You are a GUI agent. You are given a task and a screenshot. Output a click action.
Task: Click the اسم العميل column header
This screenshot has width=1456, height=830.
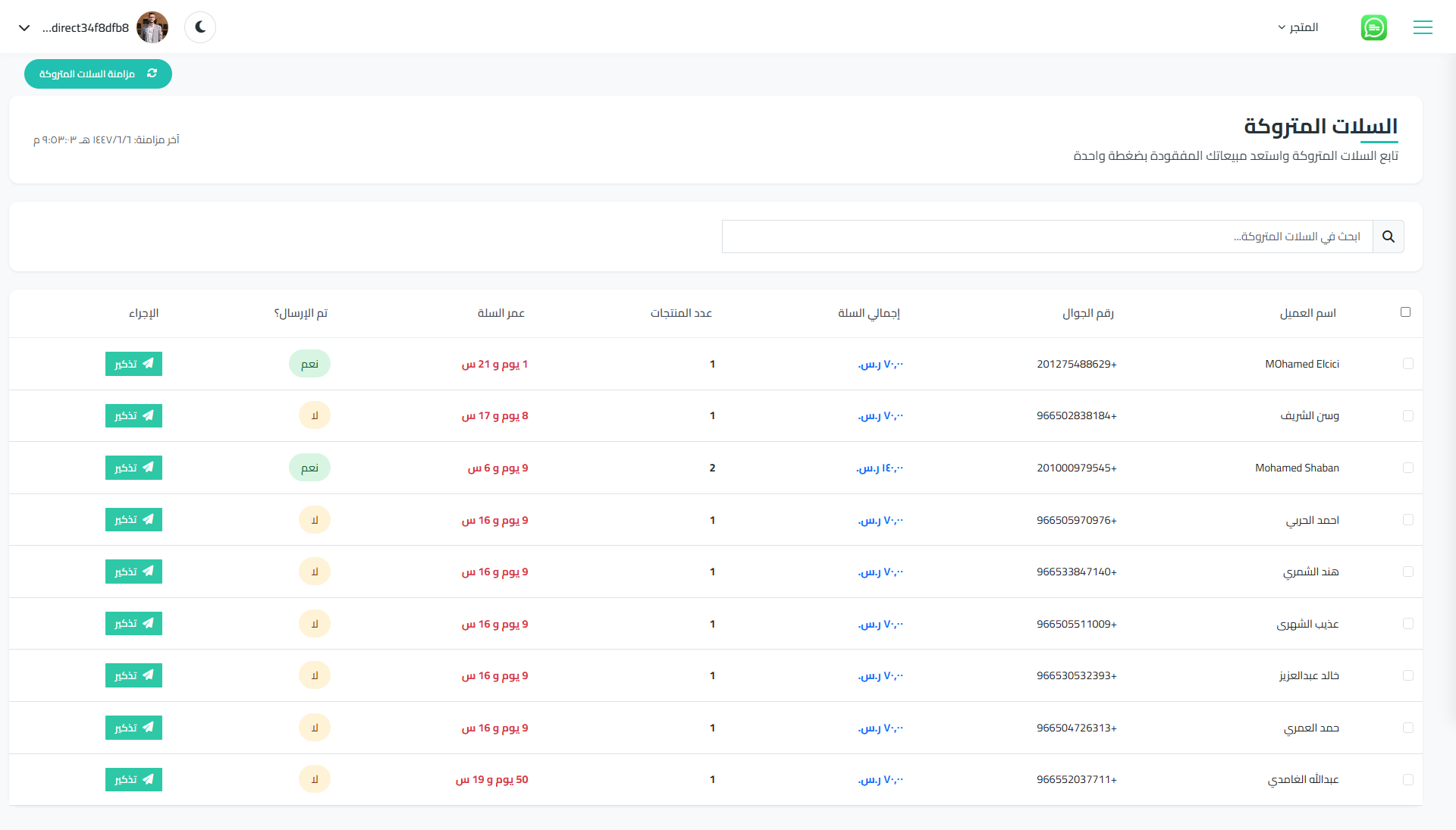coord(1307,313)
